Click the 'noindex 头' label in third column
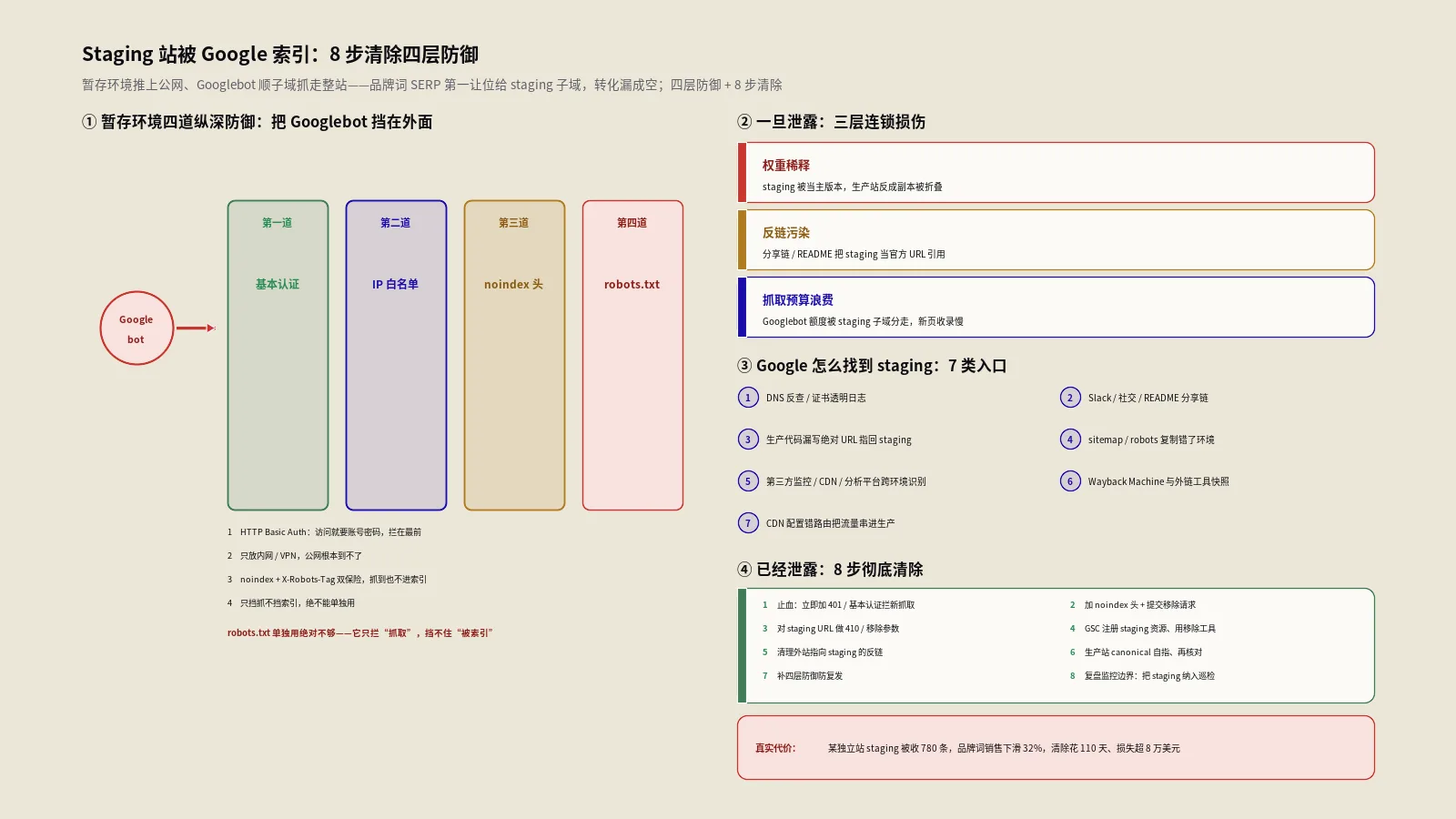 tap(514, 285)
